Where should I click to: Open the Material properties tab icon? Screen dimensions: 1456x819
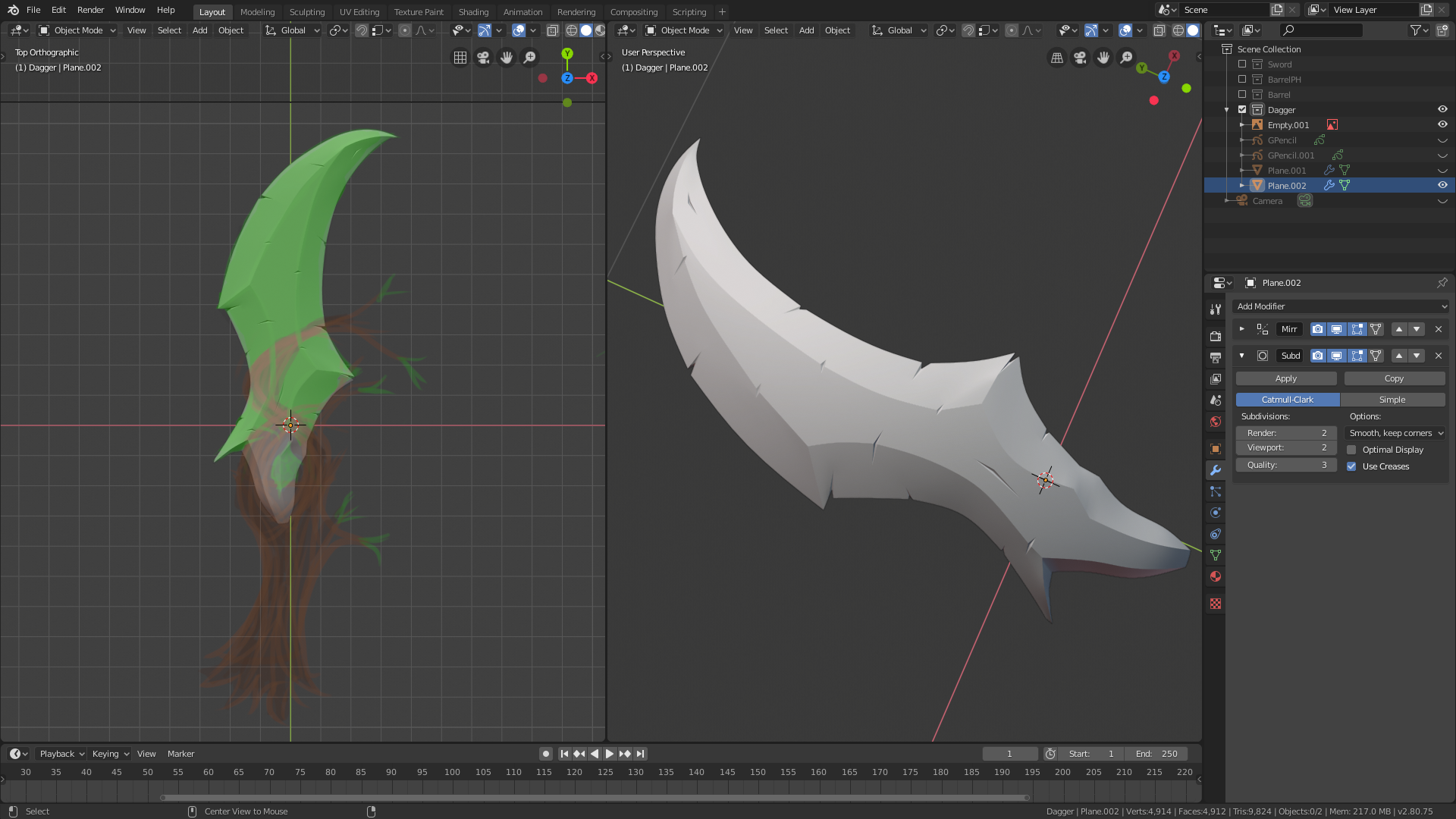coord(1216,576)
